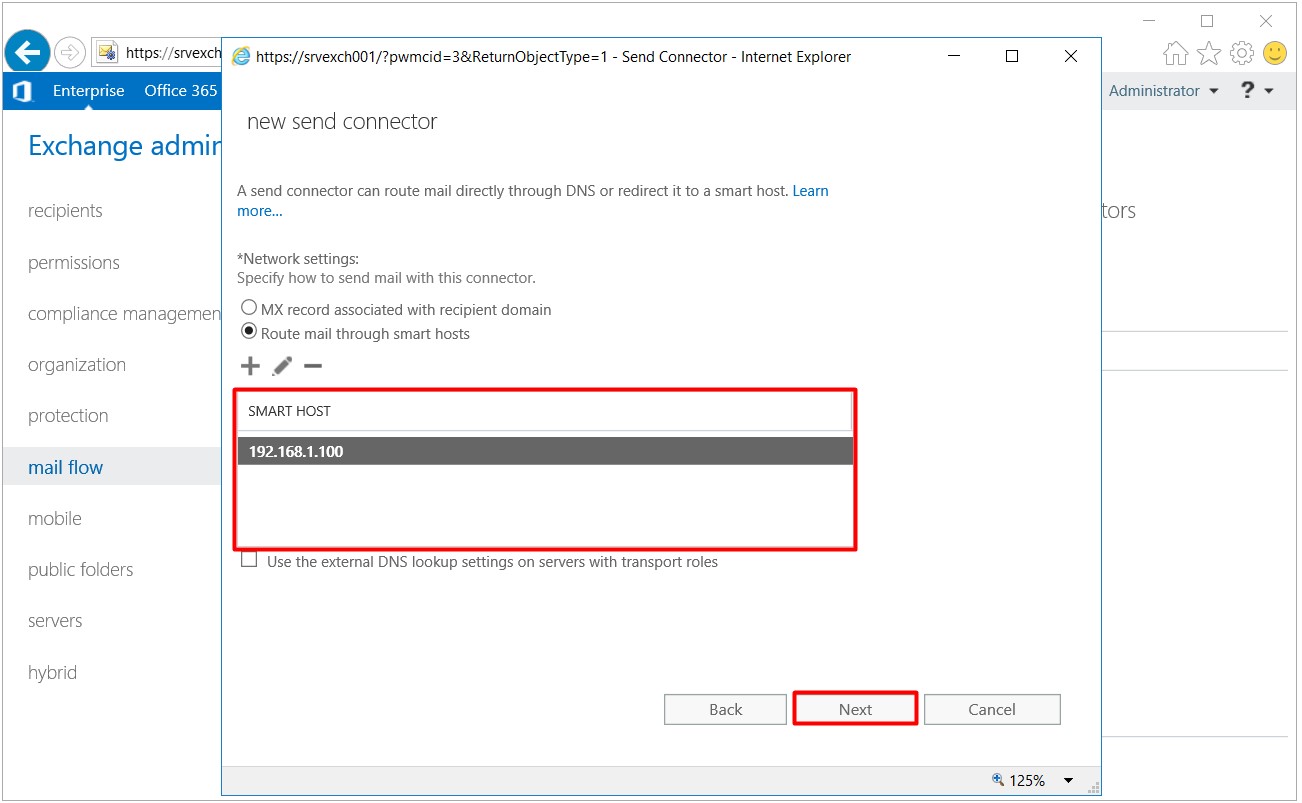Open the public folders section
The width and height of the screenshot is (1302, 803).
point(80,570)
